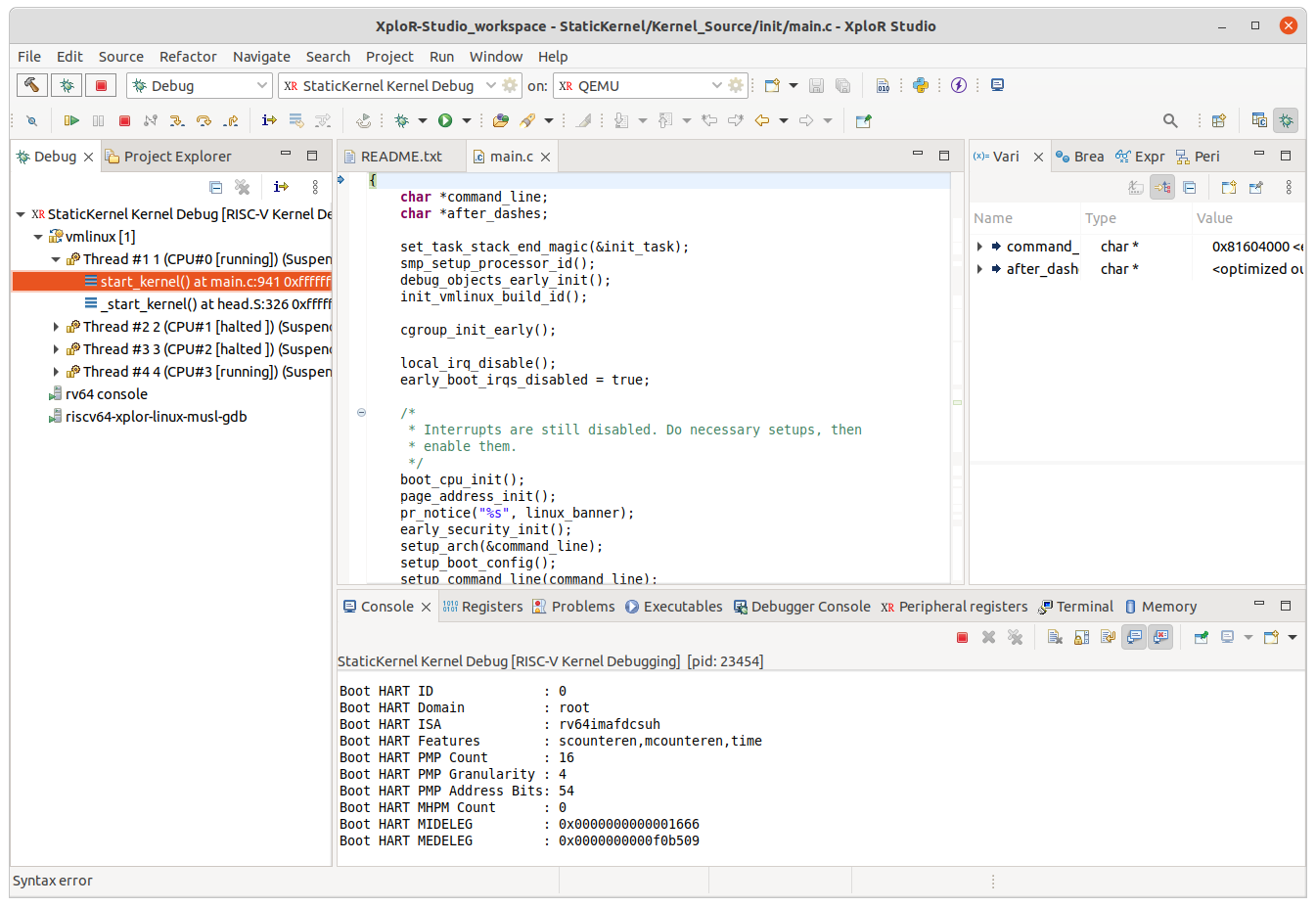Click the New wizard icon
Image resolution: width=1316 pixels, height=907 pixels.
click(x=772, y=86)
